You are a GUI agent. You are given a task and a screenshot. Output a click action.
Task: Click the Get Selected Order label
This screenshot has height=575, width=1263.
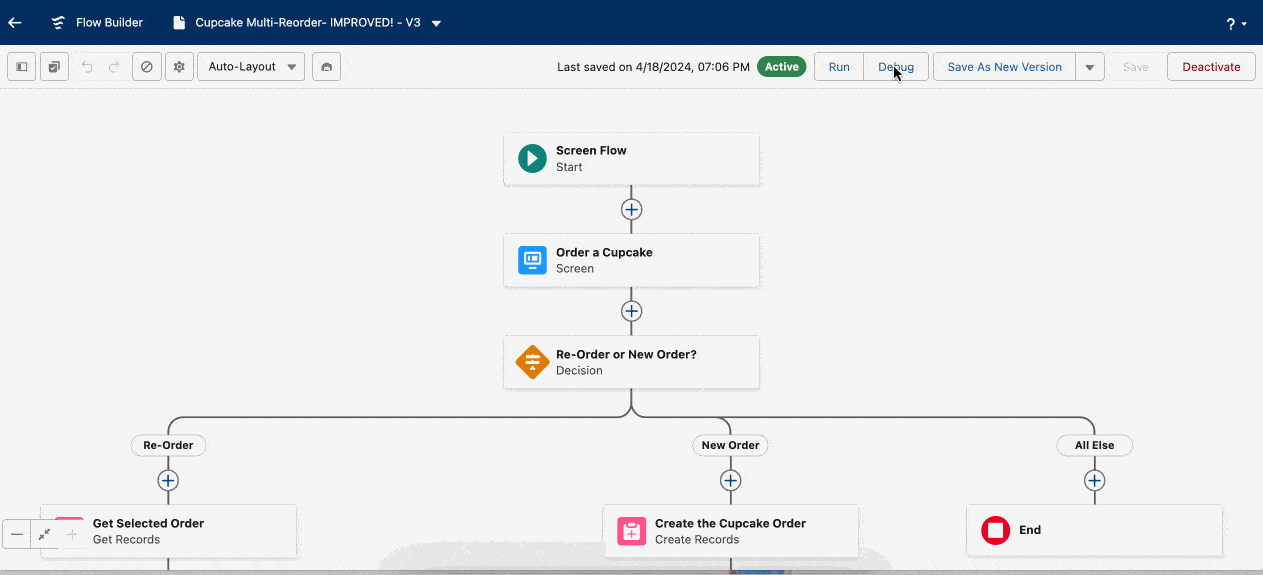[148, 523]
